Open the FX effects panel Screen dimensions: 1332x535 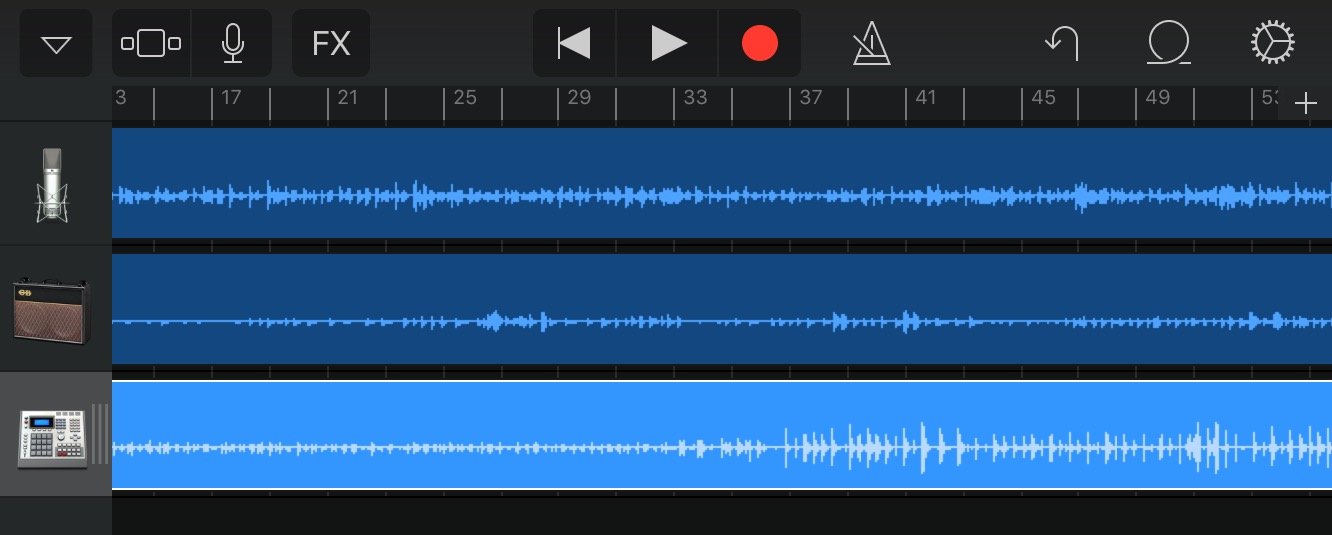click(x=331, y=44)
